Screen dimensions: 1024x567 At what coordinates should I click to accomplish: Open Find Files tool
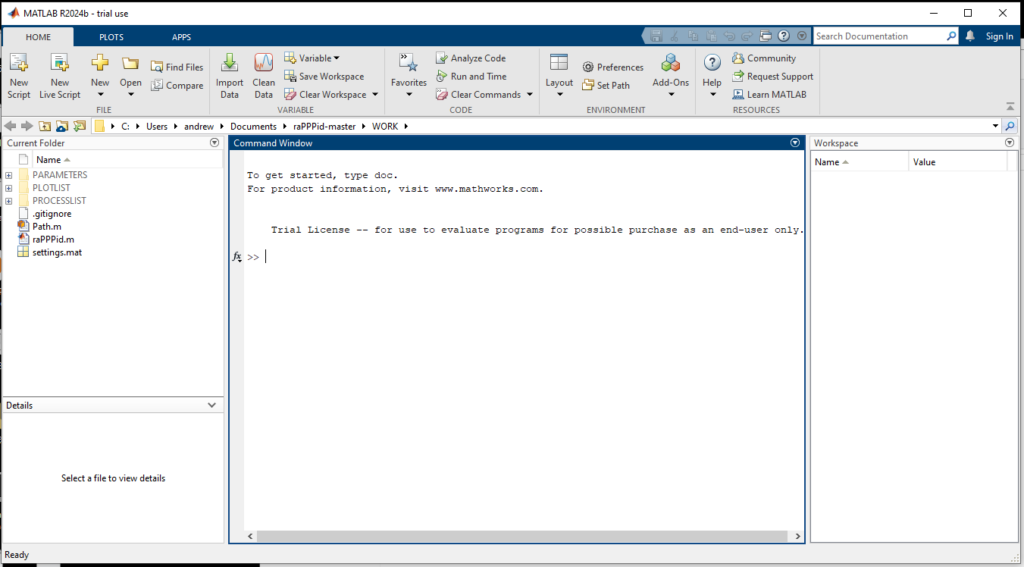pyautogui.click(x=177, y=67)
